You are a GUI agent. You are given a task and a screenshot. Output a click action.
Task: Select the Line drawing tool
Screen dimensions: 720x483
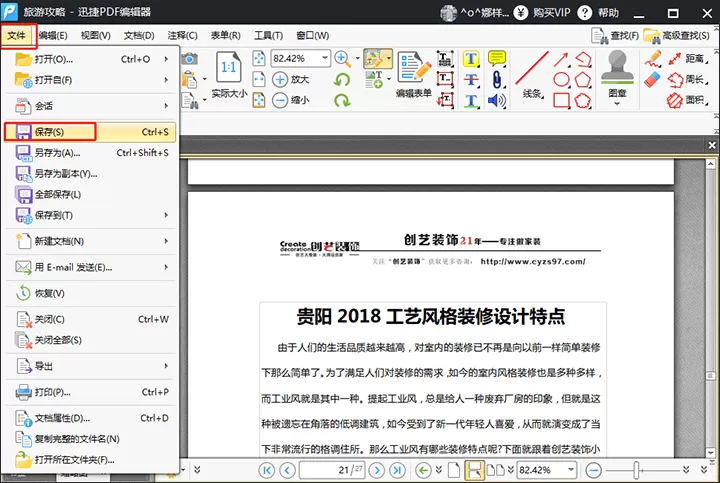(x=532, y=68)
